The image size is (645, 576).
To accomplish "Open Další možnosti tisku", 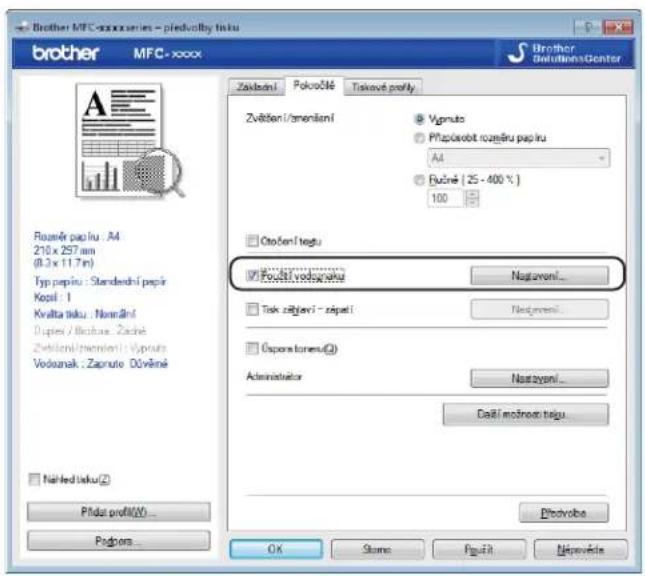I will point(526,414).
